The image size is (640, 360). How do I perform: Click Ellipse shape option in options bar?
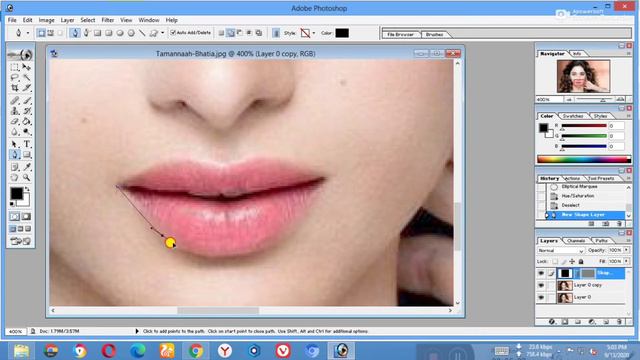[120, 33]
